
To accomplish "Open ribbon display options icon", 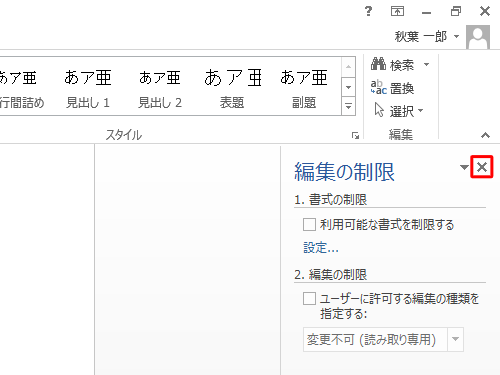I will 397,11.
